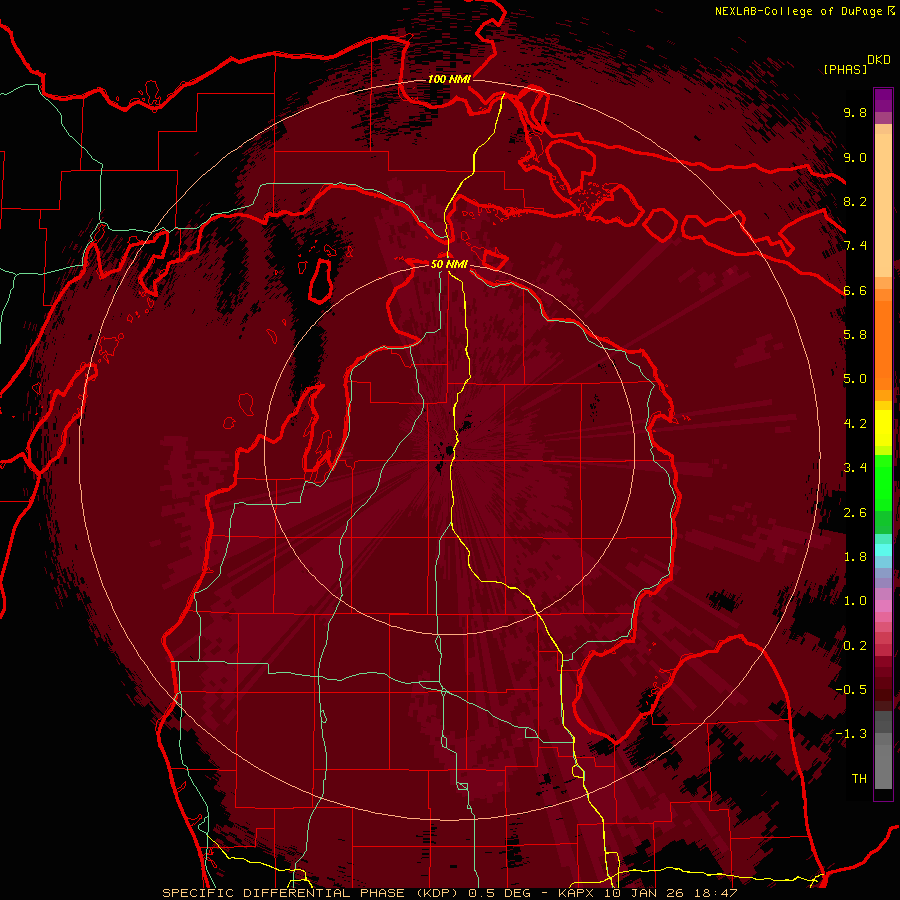900x900 pixels.
Task: Click the 8.2 legend value
Action: point(855,201)
